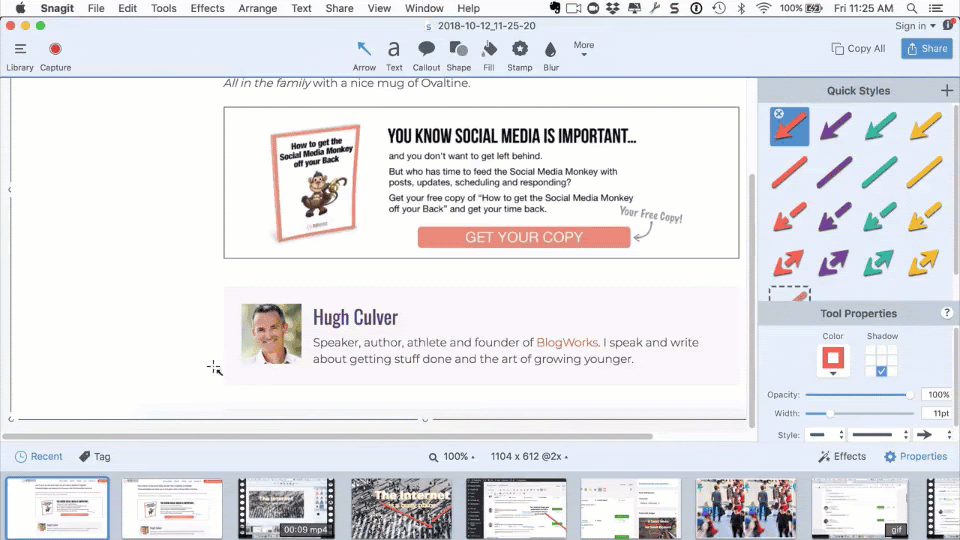
Task: Open the Bluetooth status menu
Action: pyautogui.click(x=741, y=9)
